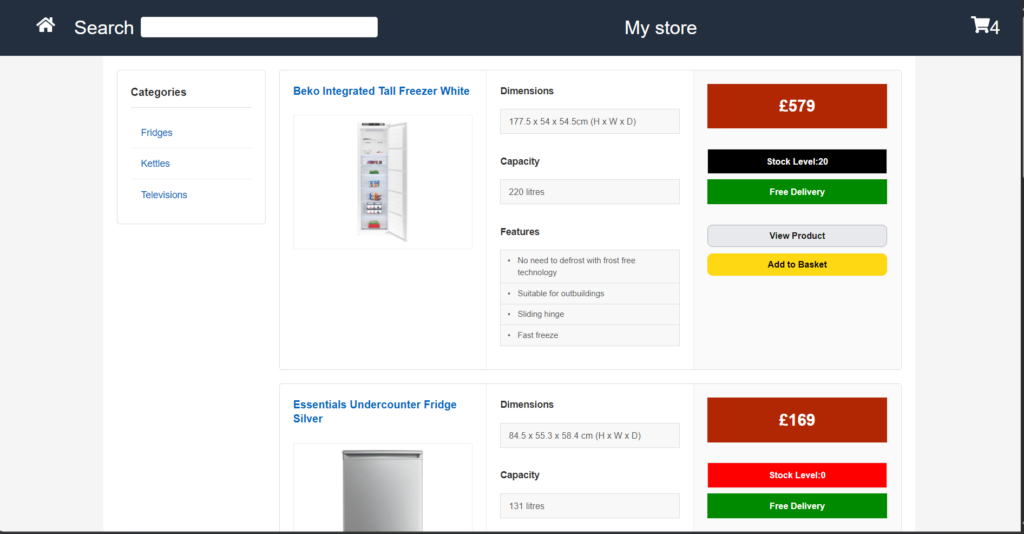Open the Kettles category
The height and width of the screenshot is (534, 1024).
click(155, 163)
